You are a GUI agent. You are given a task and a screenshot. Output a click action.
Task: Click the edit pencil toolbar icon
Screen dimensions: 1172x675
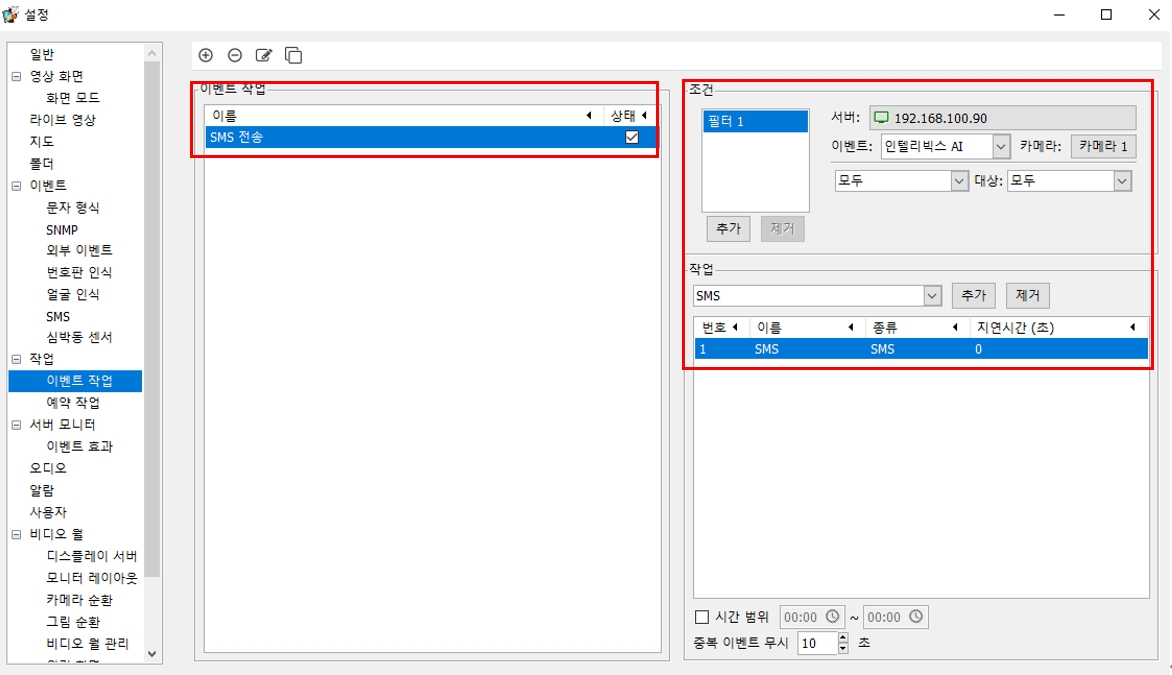tap(264, 55)
